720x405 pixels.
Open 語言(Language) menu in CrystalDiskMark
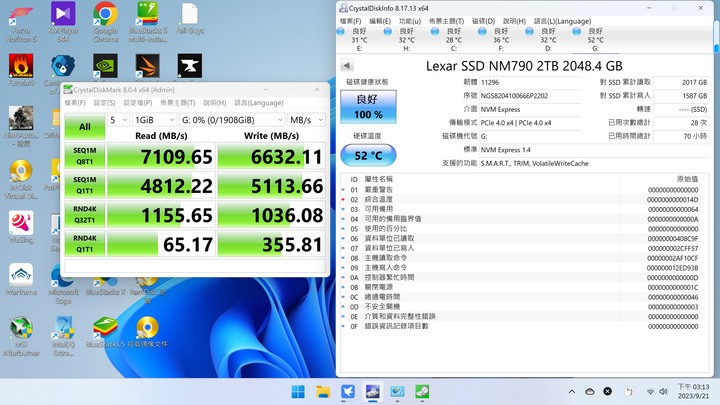point(259,103)
